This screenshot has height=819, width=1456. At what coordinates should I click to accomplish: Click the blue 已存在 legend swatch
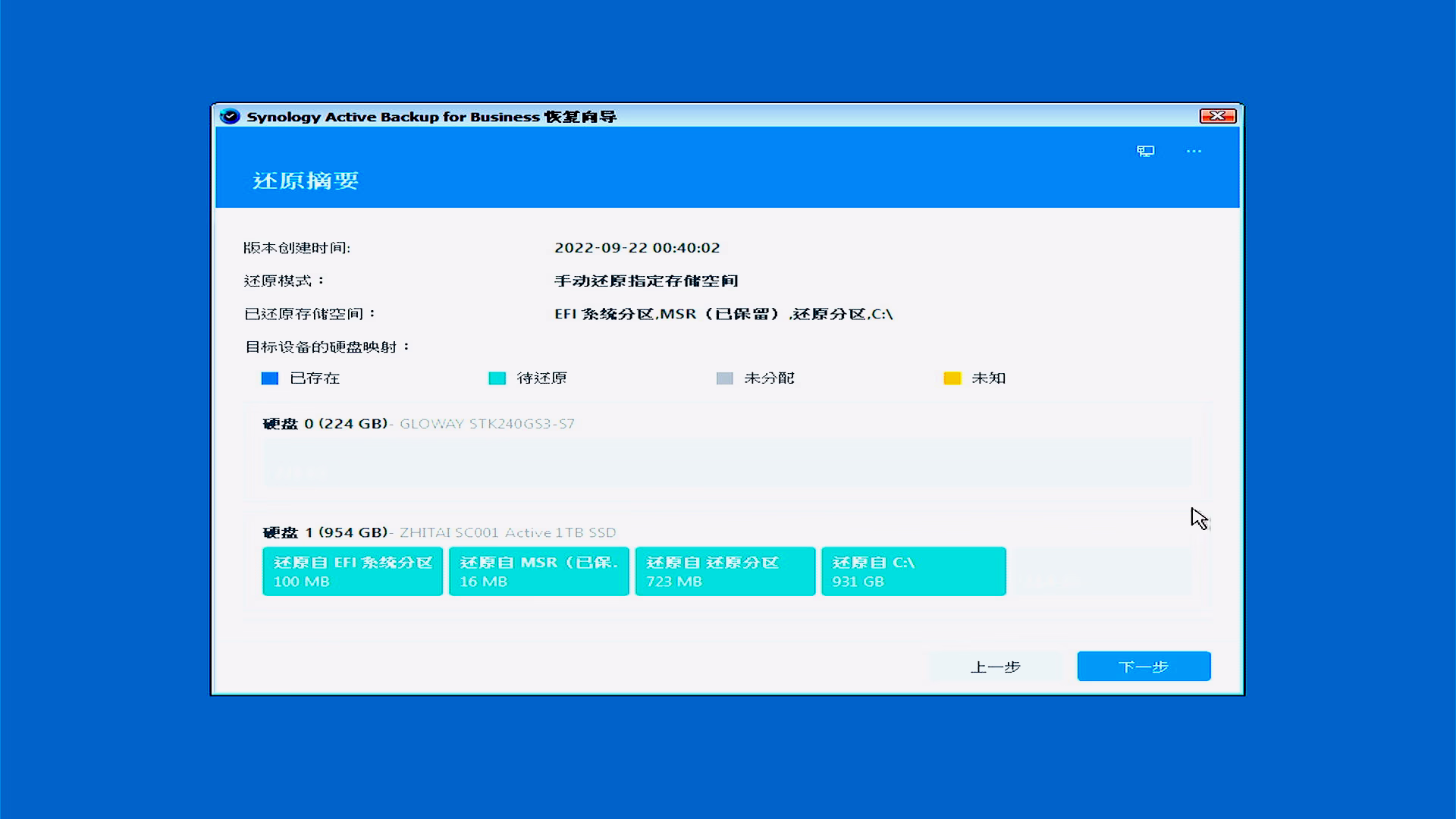(270, 378)
